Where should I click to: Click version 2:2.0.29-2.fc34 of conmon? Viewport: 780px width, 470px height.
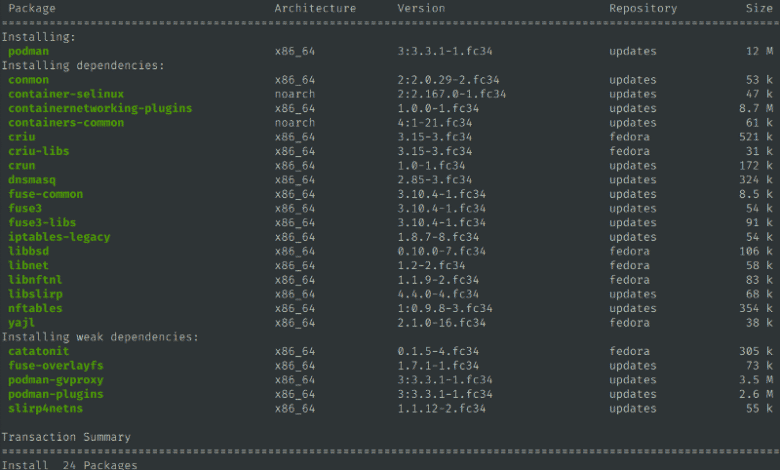[x=448, y=80]
